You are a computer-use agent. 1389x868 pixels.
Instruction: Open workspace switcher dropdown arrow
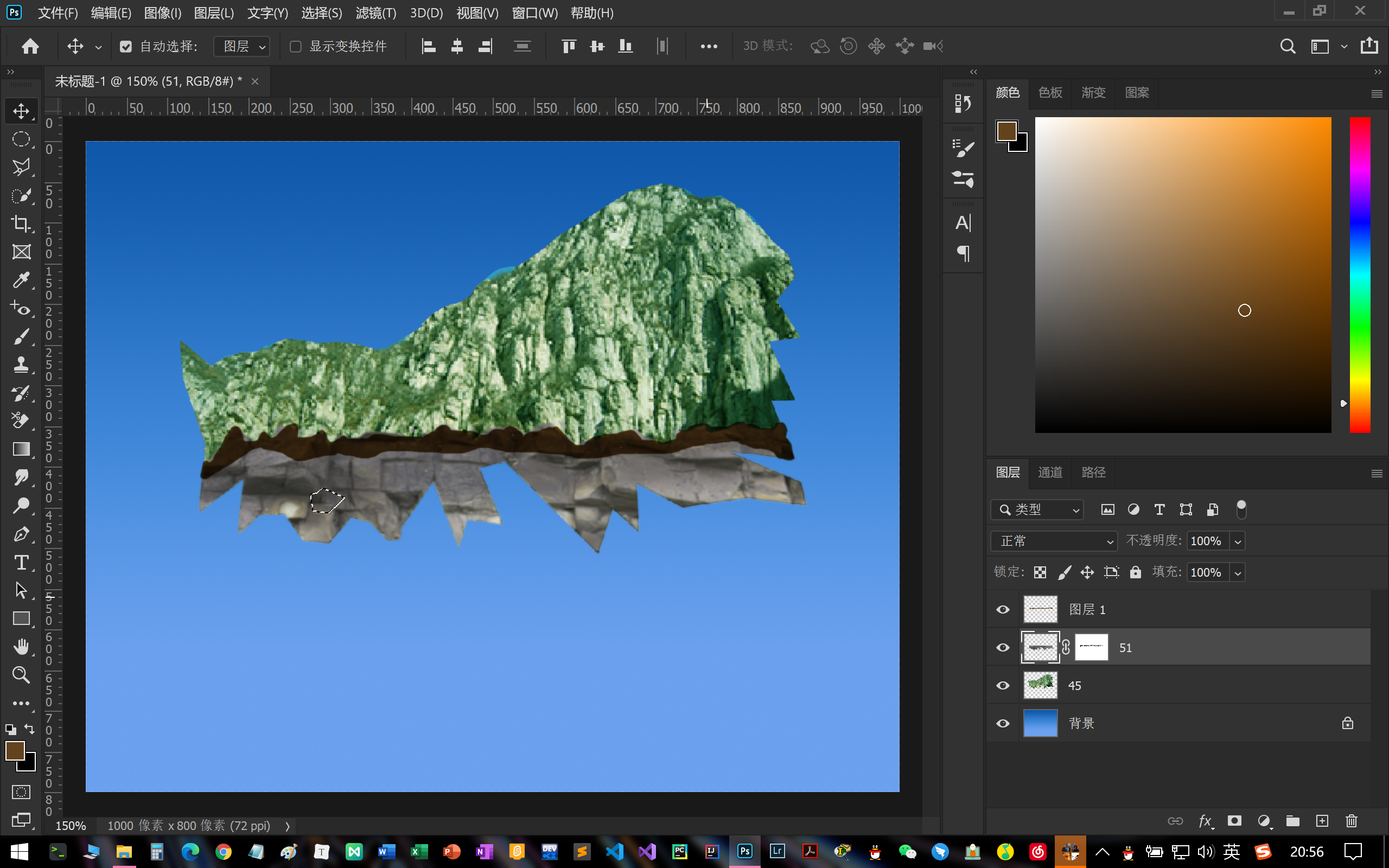[x=1343, y=47]
